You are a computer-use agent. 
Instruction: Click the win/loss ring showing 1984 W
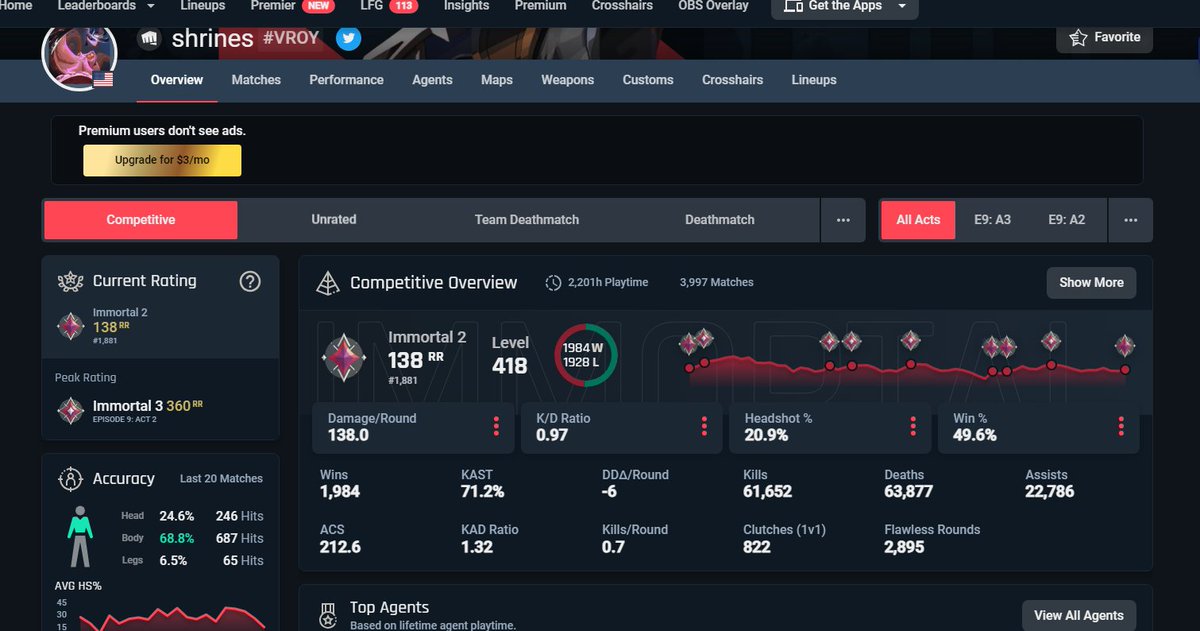(586, 355)
